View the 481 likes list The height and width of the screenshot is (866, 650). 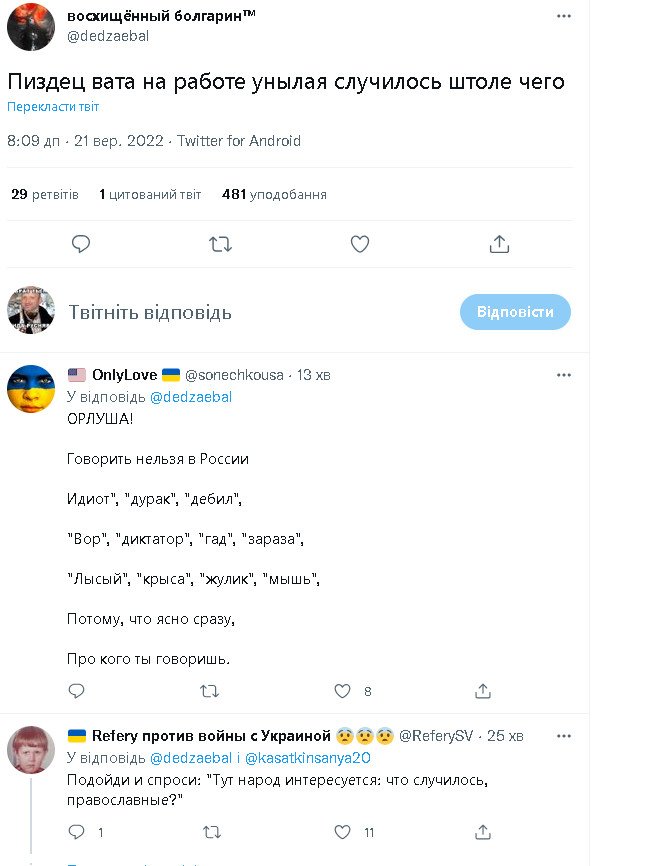274,194
